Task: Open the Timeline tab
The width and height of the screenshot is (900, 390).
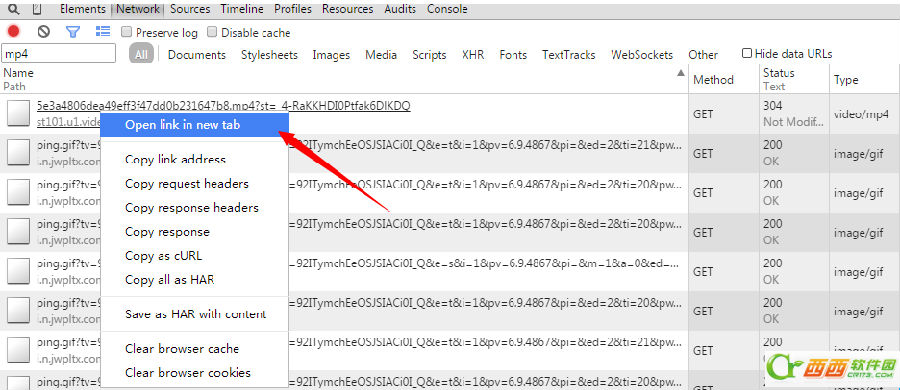Action: click(x=242, y=9)
